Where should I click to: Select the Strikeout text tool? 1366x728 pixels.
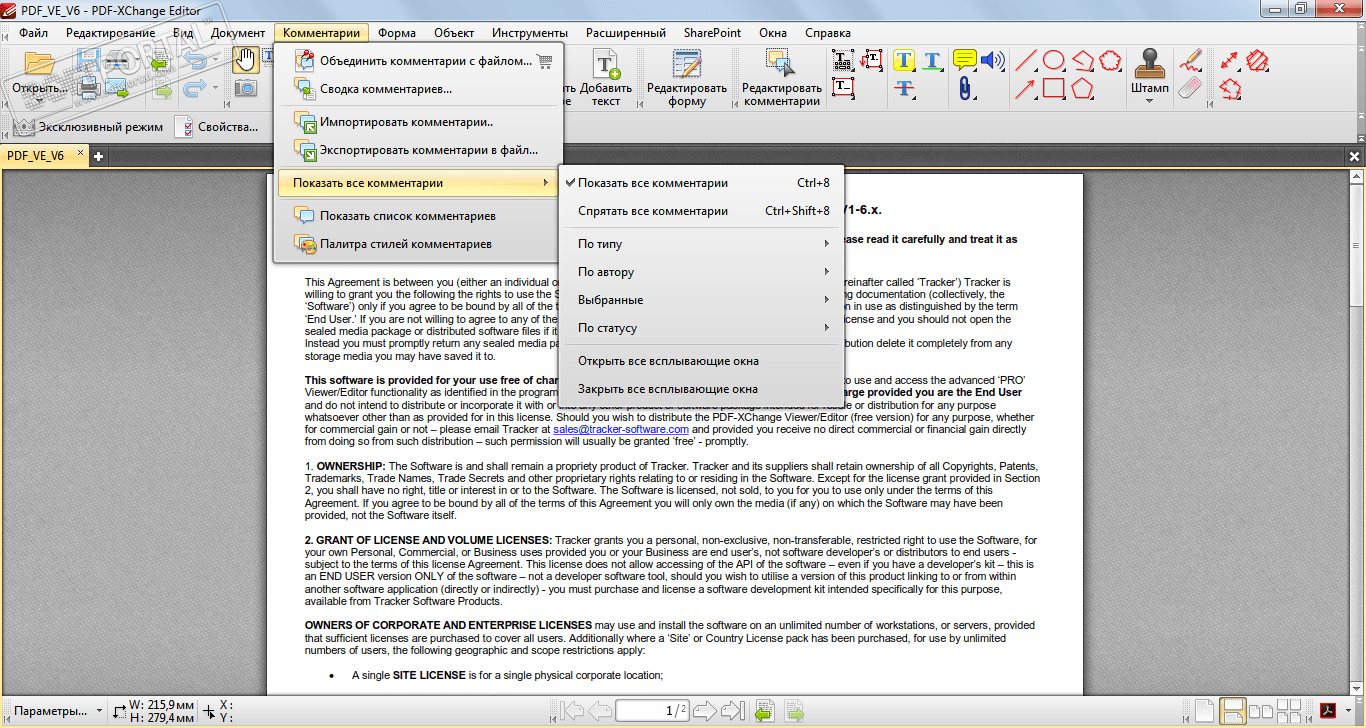coord(904,88)
